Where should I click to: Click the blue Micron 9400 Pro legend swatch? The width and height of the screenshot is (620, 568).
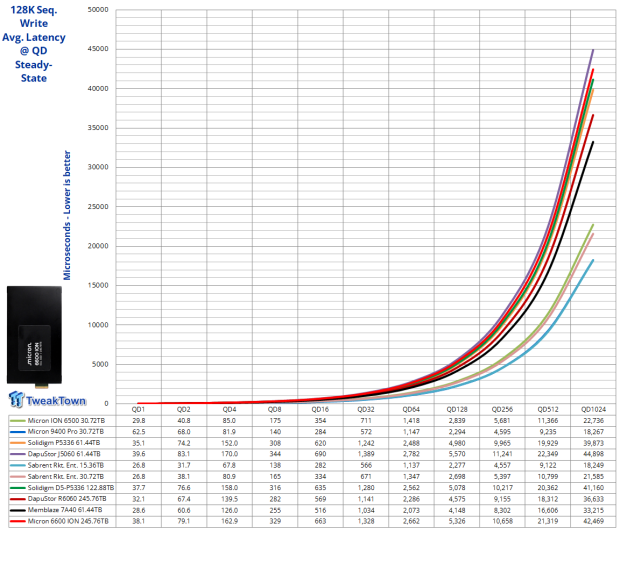click(18, 432)
